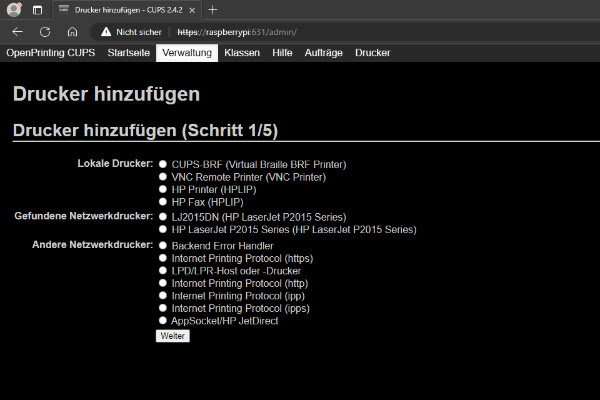Select the LJ2015DN network printer radio
This screenshot has width=600, height=400.
click(x=163, y=217)
